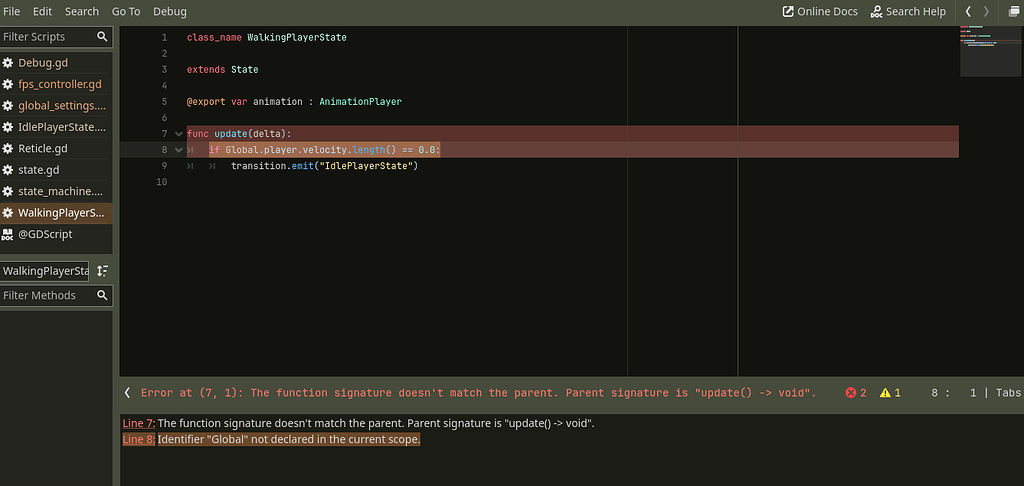Screen dimensions: 1024x486
Task: Open the Debug menu
Action: (170, 11)
